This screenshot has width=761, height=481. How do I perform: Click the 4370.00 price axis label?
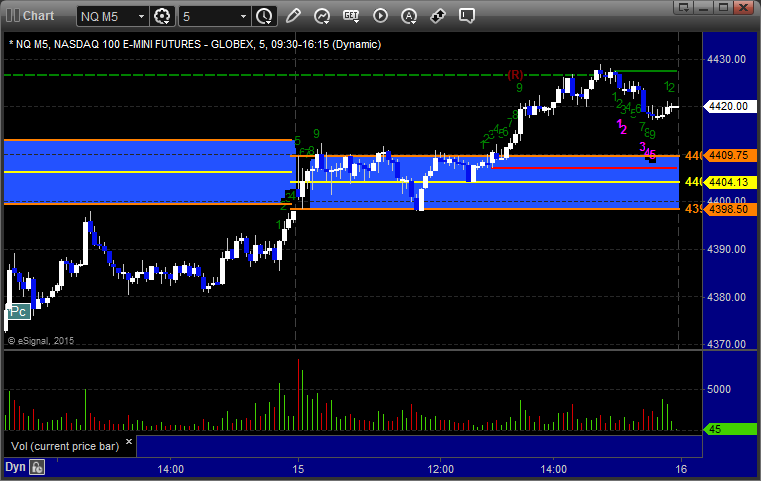point(727,344)
